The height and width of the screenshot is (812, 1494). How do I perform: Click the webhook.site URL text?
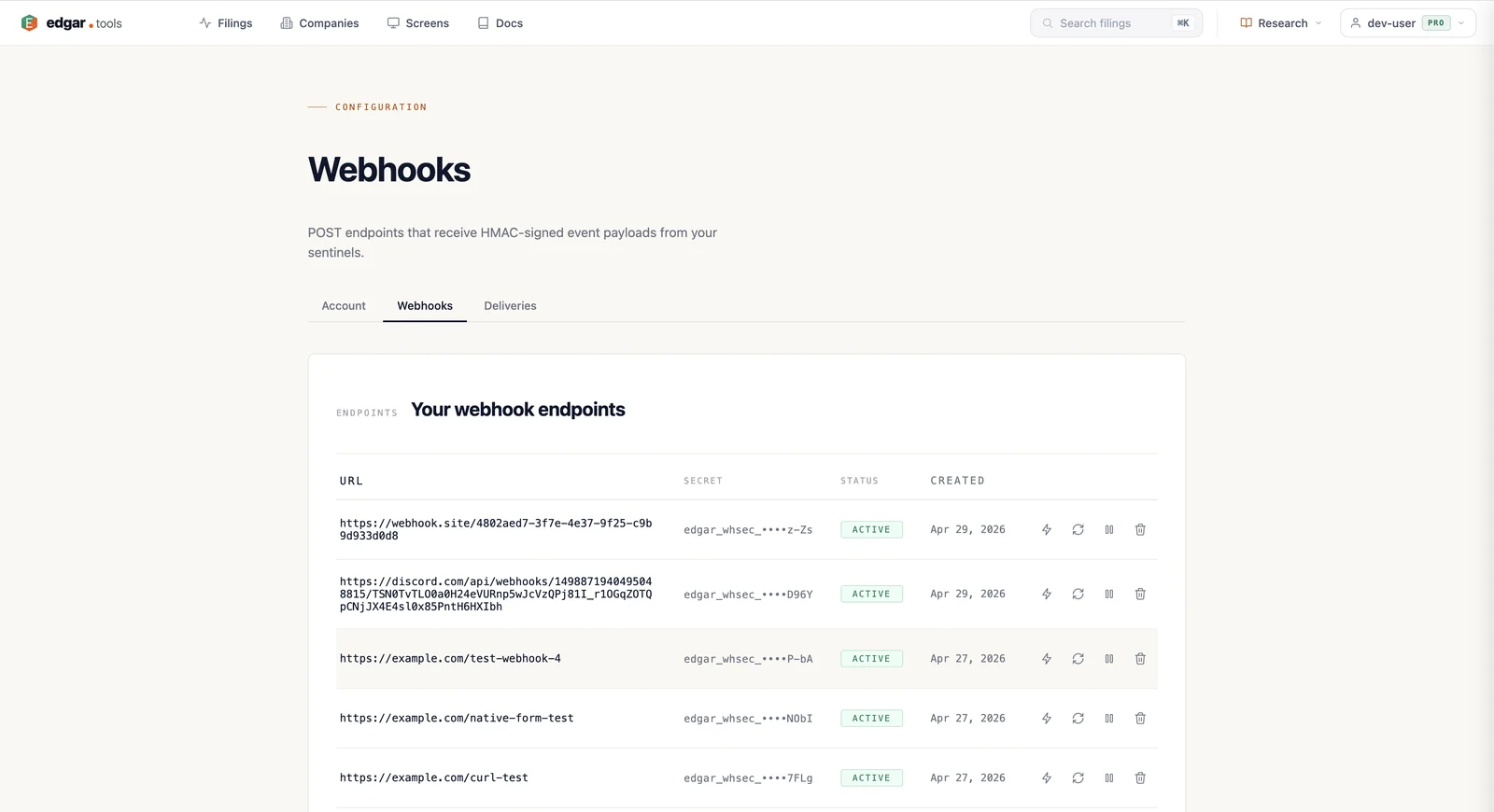tap(496, 530)
